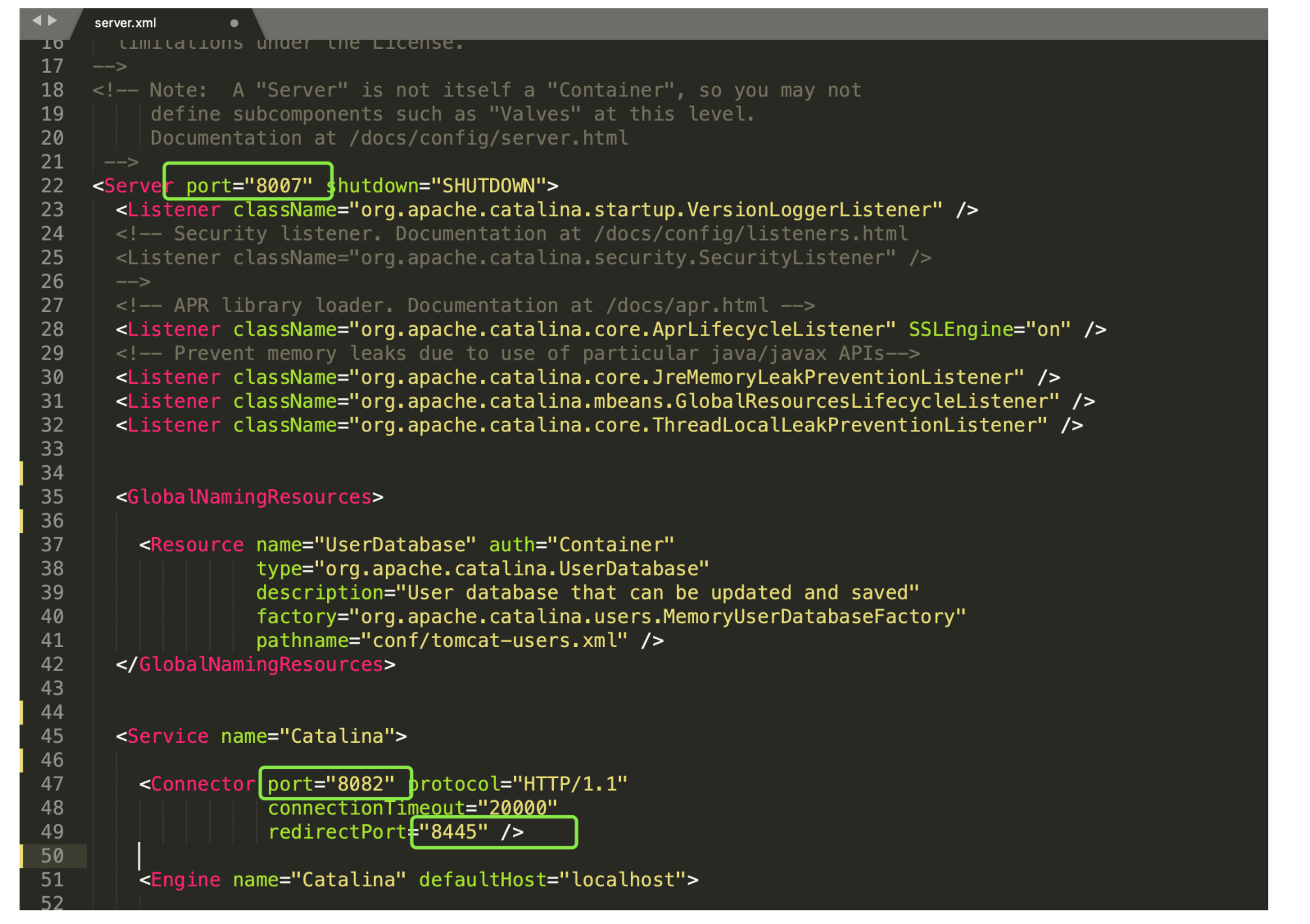Image resolution: width=1310 pixels, height=924 pixels.
Task: Click the SSLEngine="on" attribute
Action: 989,330
